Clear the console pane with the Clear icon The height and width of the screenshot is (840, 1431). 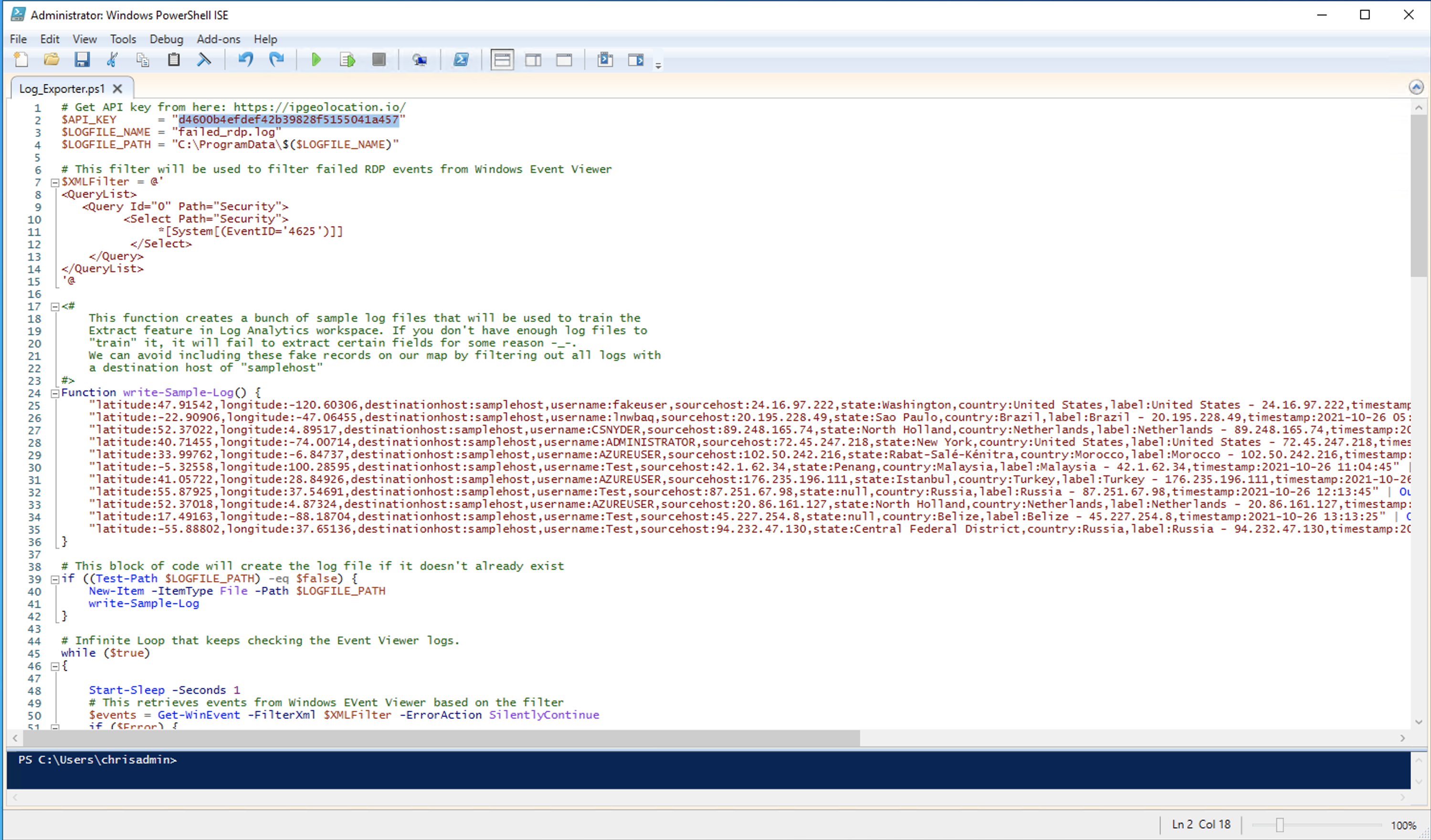click(x=204, y=60)
